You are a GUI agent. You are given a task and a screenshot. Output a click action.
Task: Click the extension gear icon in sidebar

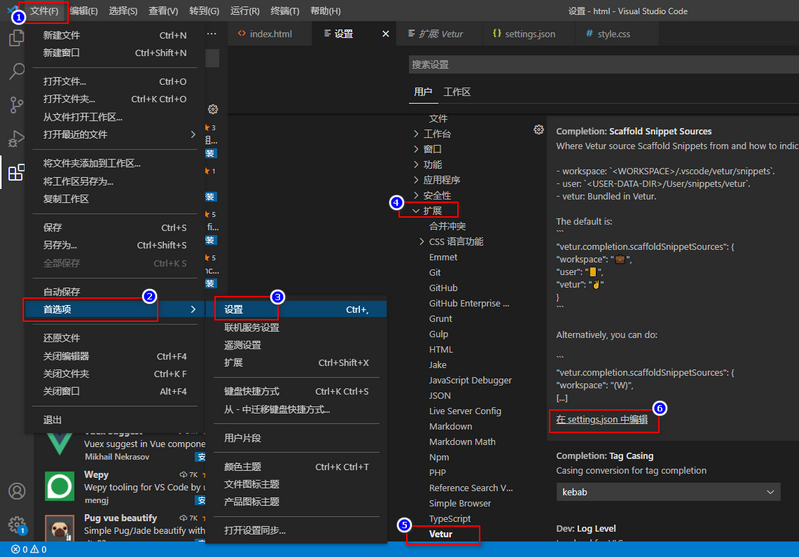click(213, 109)
